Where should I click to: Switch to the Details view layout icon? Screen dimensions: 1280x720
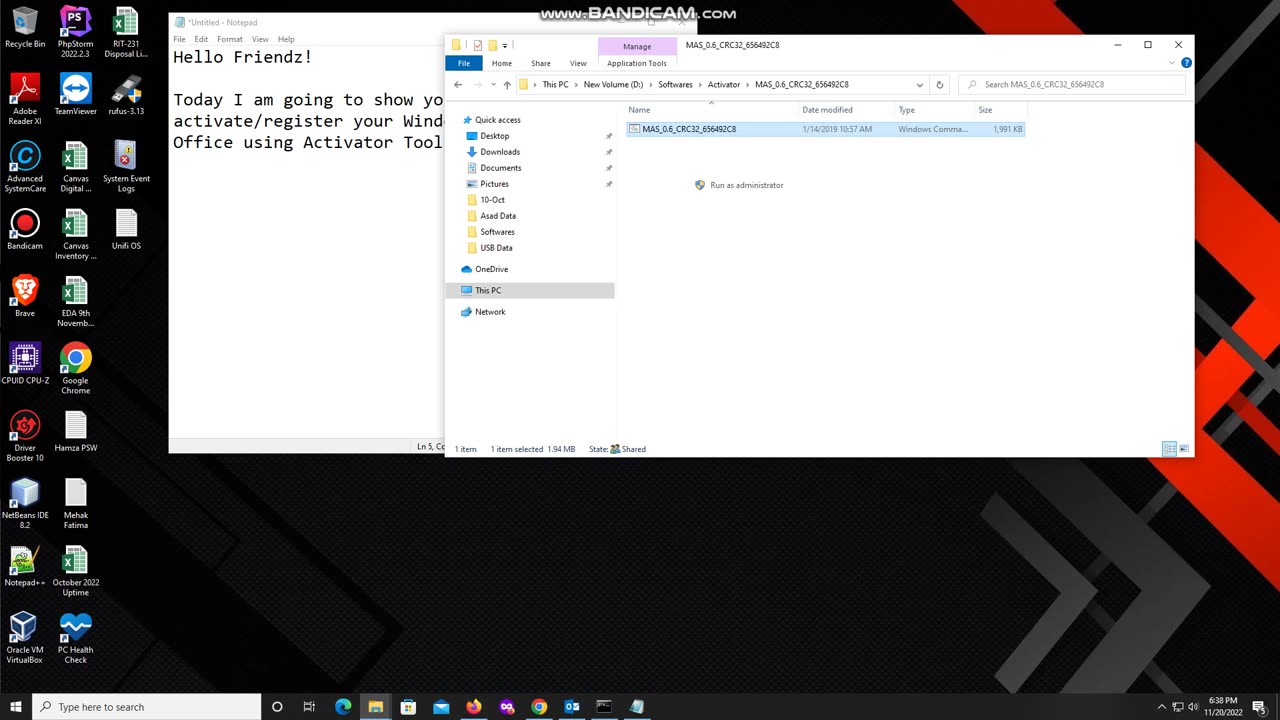(1168, 449)
